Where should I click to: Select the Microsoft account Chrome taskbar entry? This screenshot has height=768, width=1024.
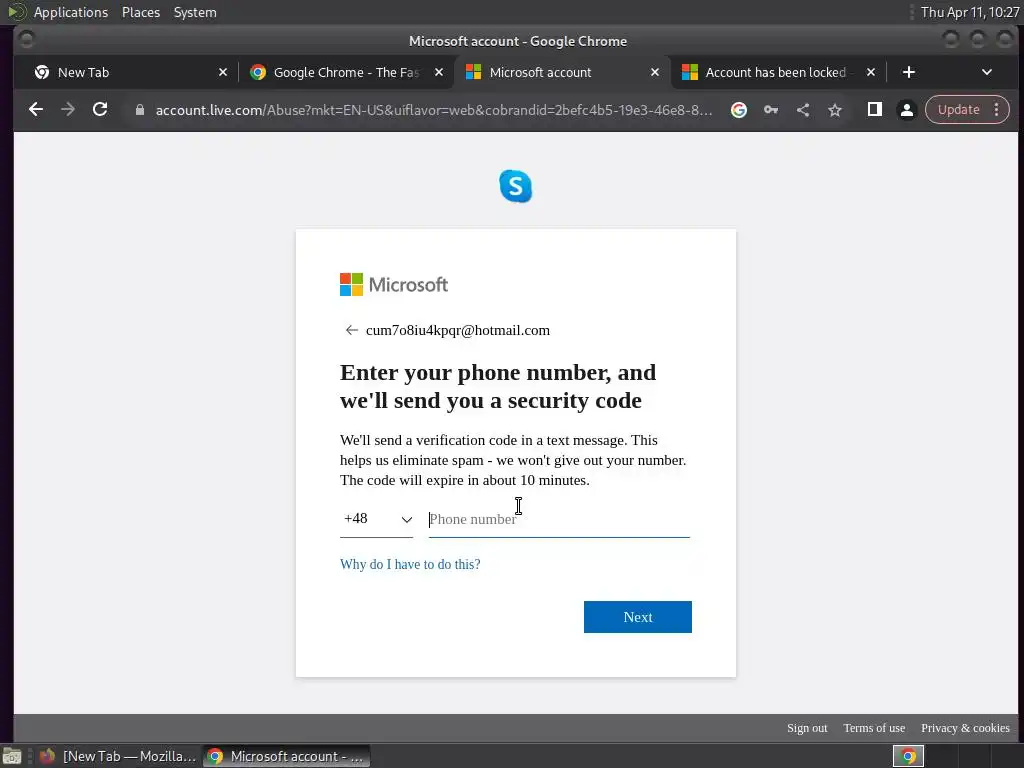pyautogui.click(x=286, y=756)
